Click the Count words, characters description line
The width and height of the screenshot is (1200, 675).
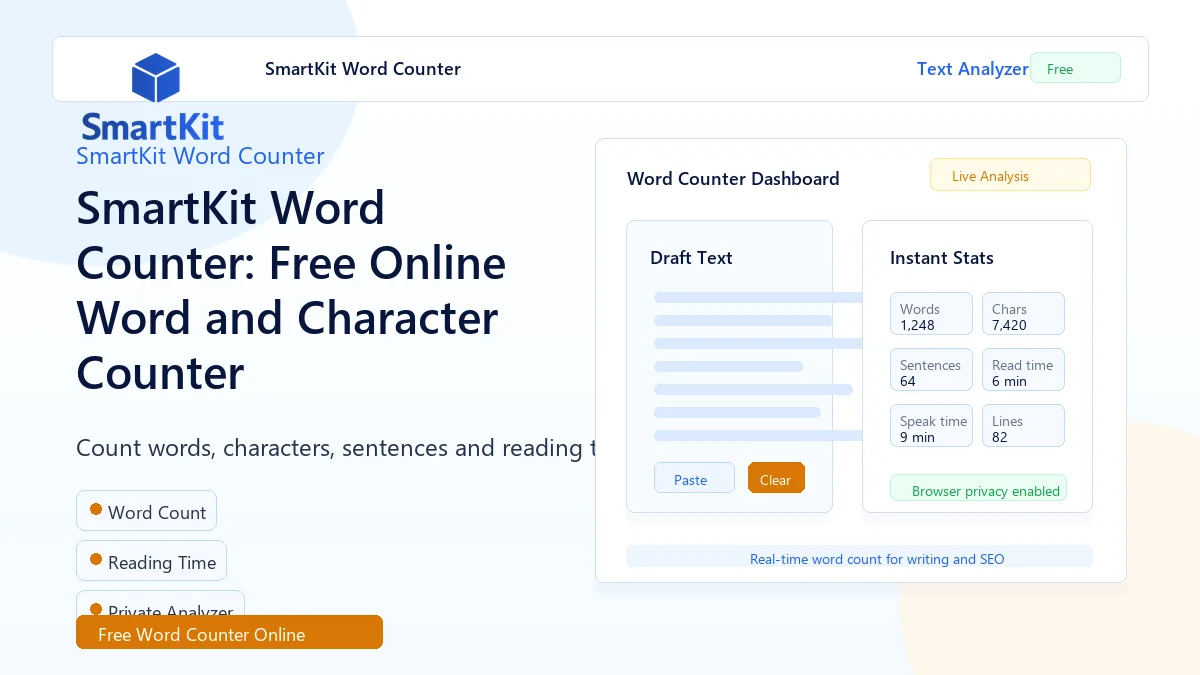(336, 447)
